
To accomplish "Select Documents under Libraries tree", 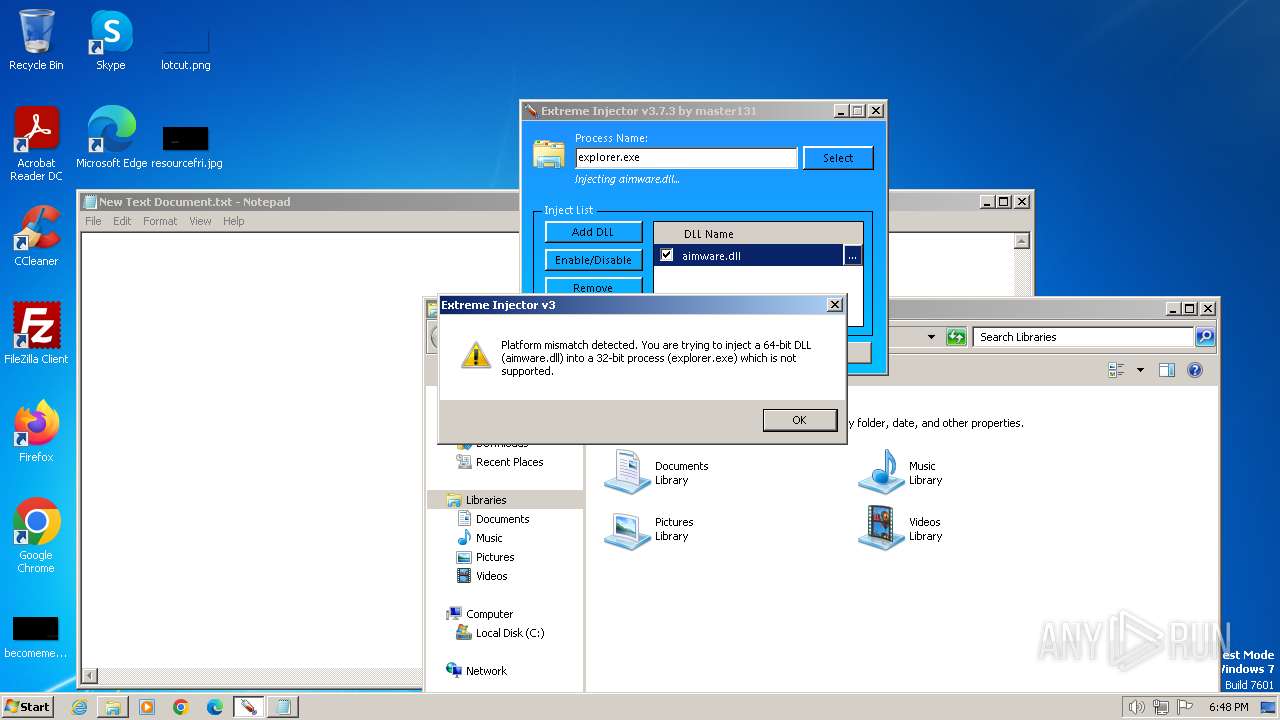I will pos(502,519).
